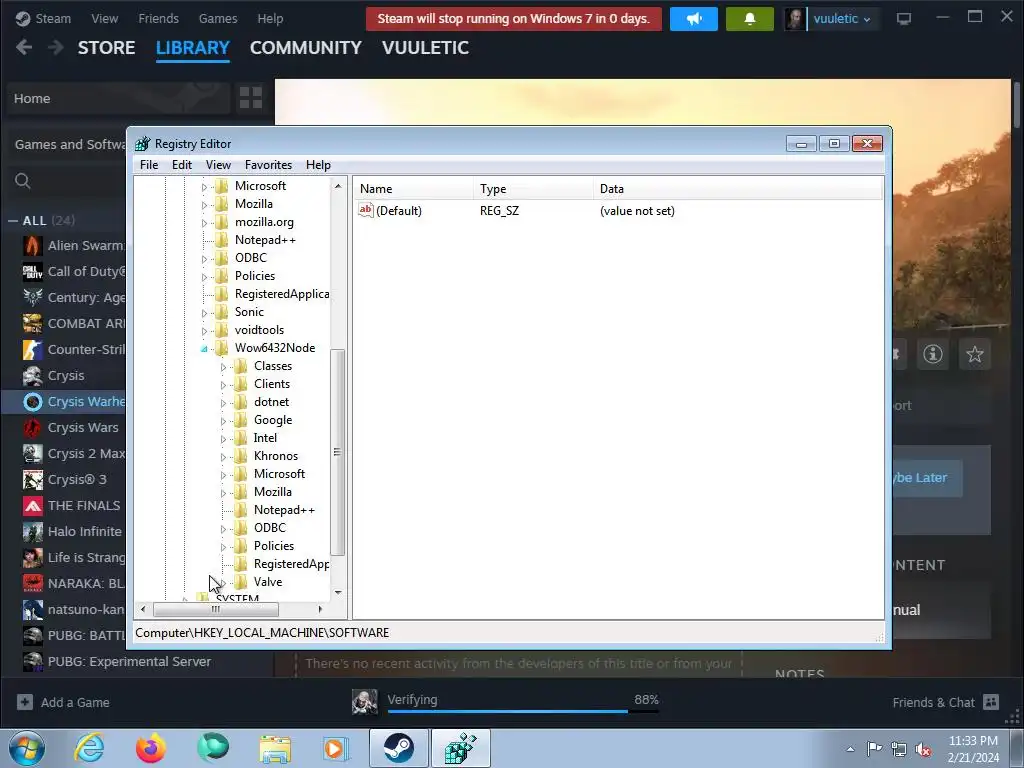
Task: Collapse the Wow6432Node registry key
Action: tap(204, 349)
